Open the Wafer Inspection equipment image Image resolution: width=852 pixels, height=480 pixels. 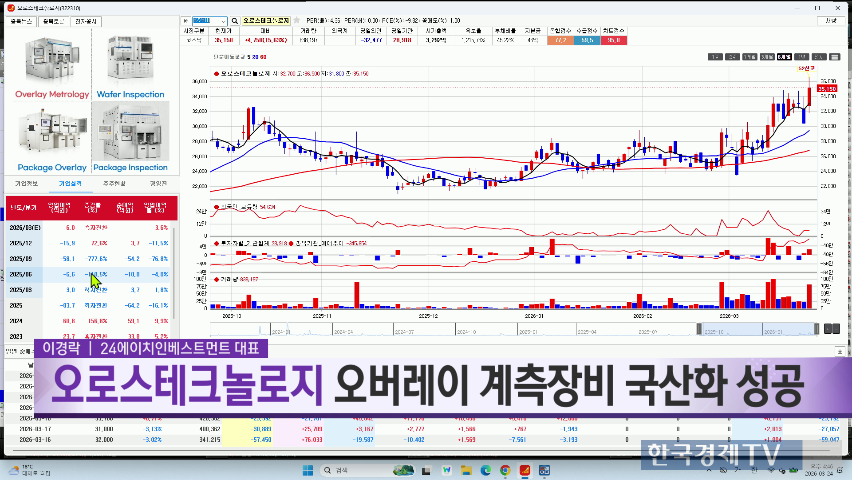130,62
